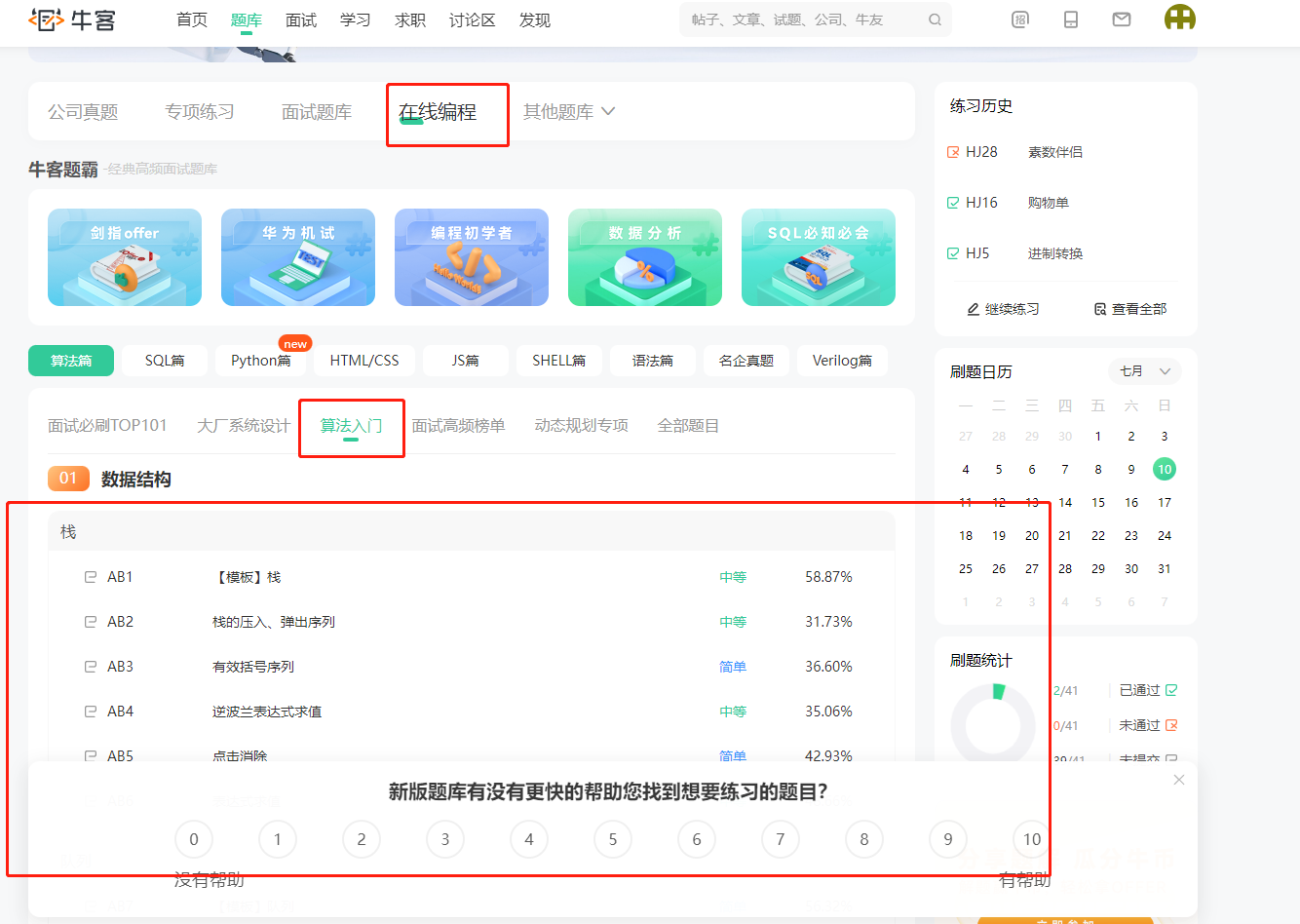The width and height of the screenshot is (1300, 924).
Task: Open the 编程初学者 card
Action: tap(472, 257)
